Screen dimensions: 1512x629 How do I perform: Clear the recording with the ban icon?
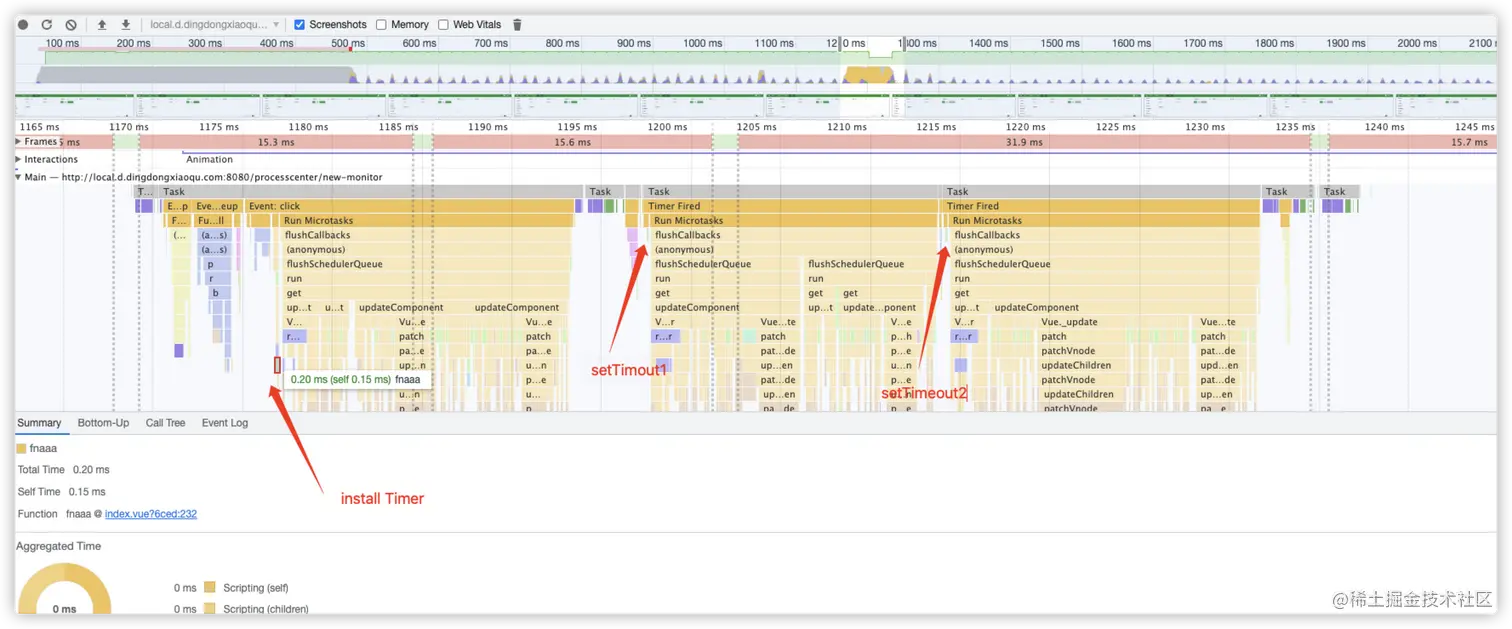coord(71,25)
